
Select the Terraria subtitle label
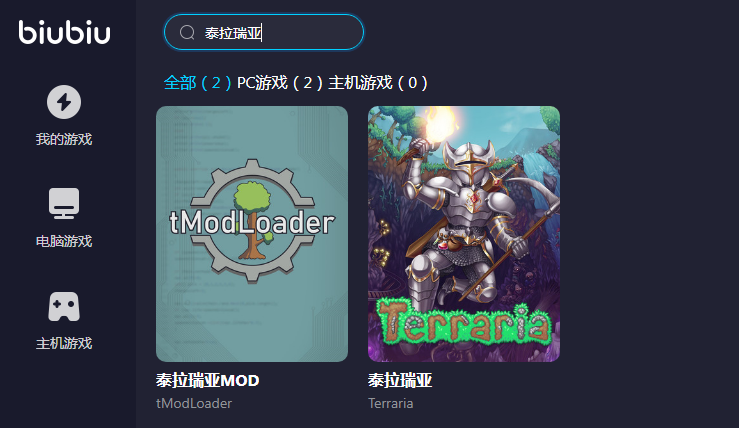point(391,403)
